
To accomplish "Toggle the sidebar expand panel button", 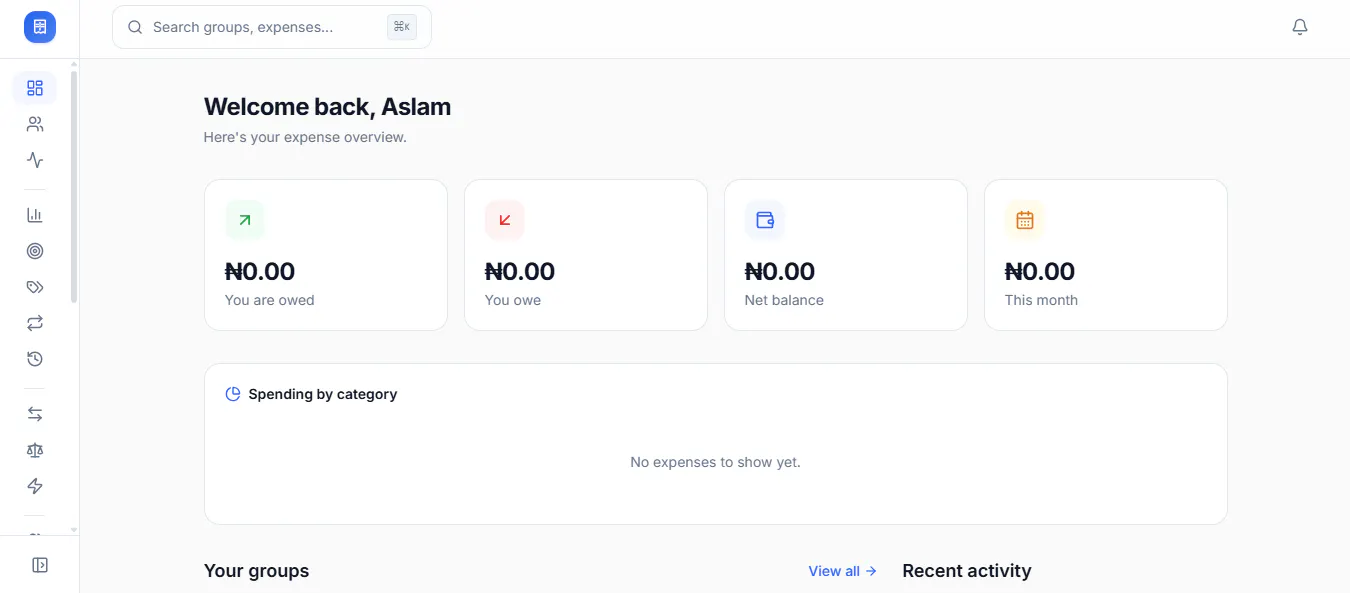I will click(x=40, y=565).
